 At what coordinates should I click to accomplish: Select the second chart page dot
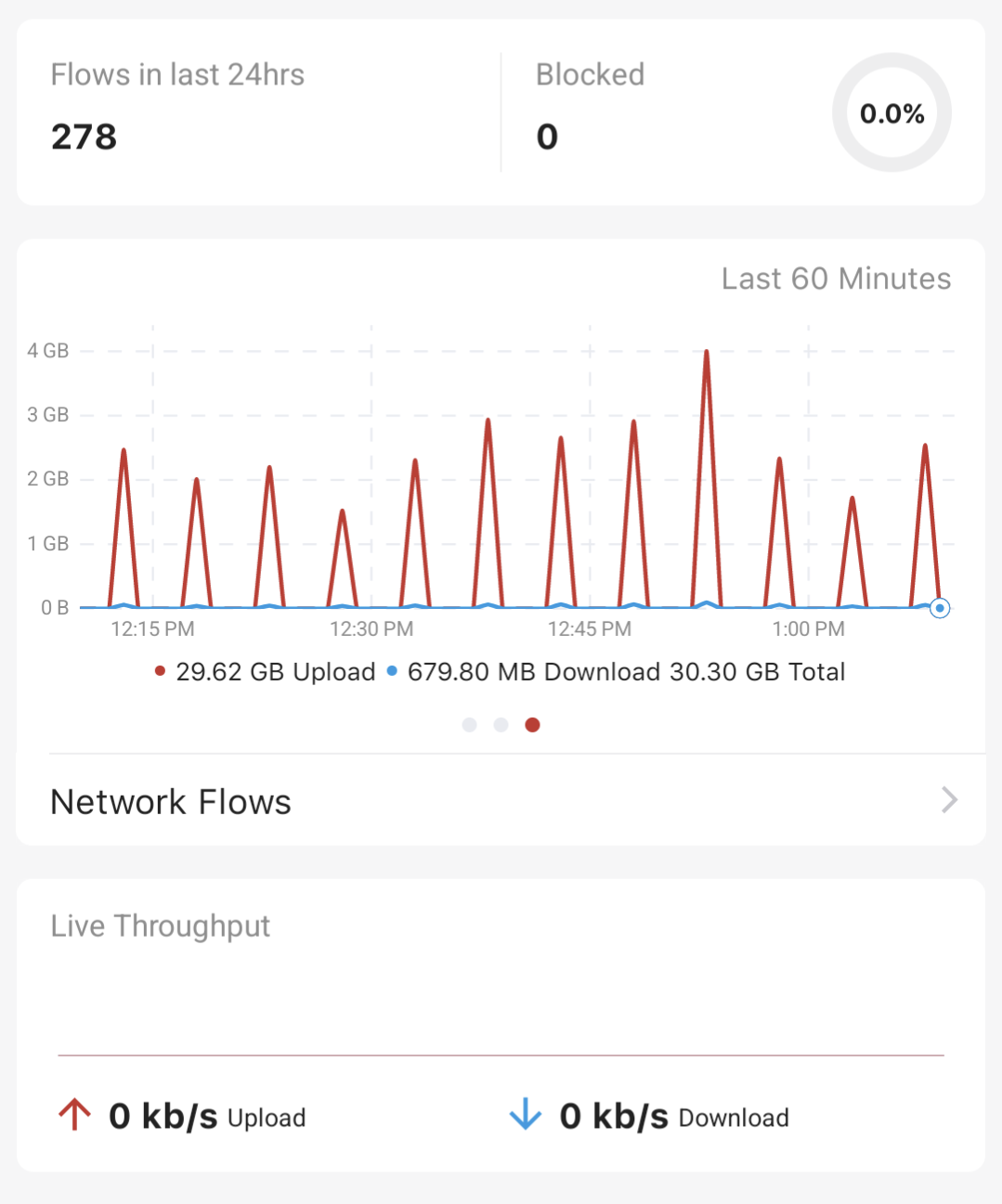(501, 725)
